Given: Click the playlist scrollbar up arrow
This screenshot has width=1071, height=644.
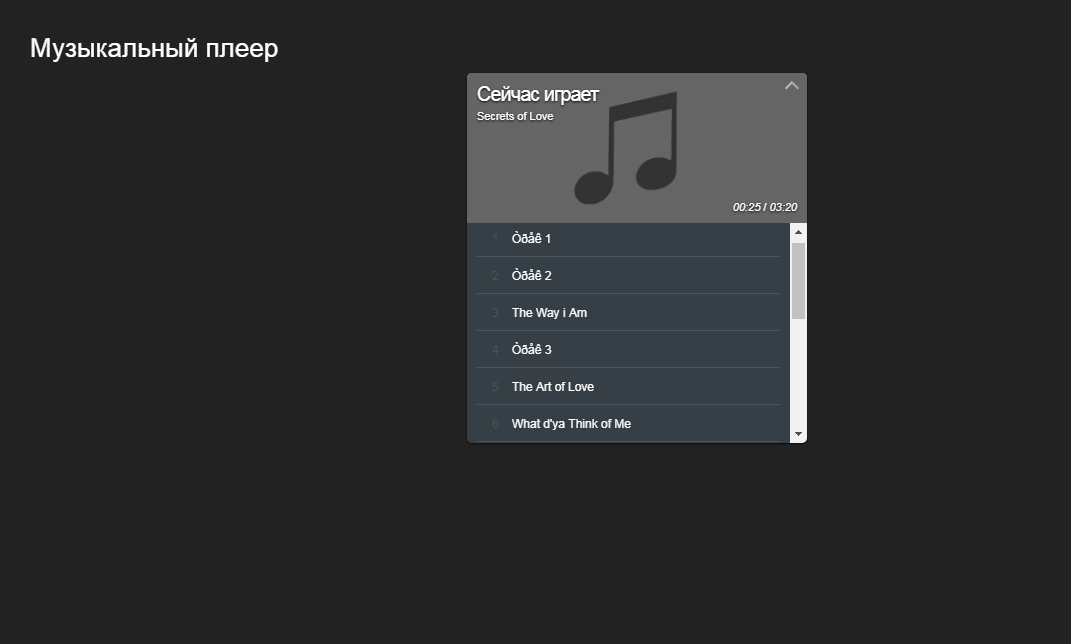Looking at the screenshot, I should pyautogui.click(x=798, y=232).
